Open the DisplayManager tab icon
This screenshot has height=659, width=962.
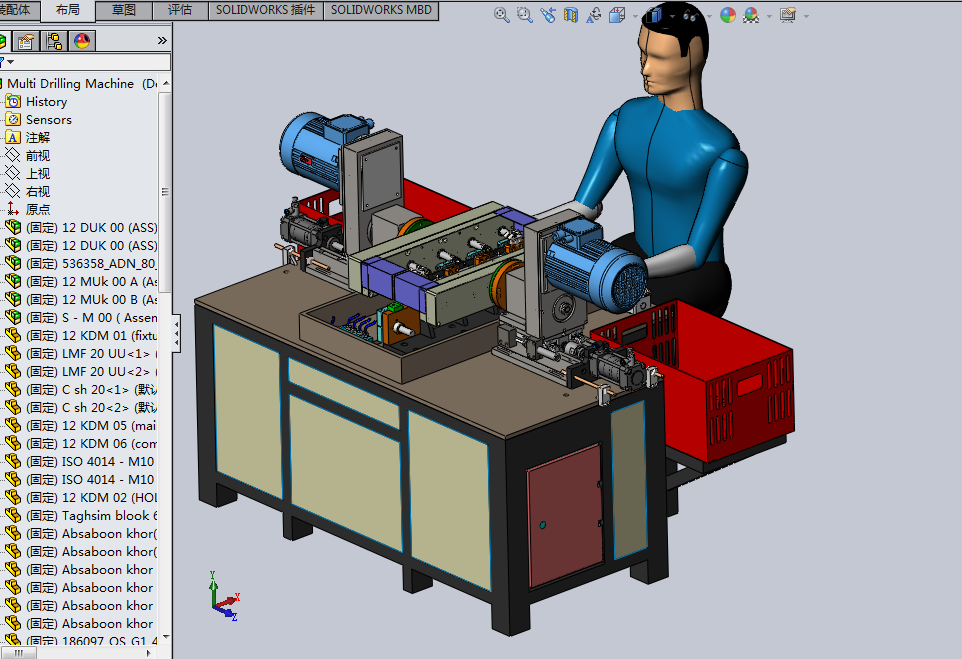pyautogui.click(x=82, y=41)
